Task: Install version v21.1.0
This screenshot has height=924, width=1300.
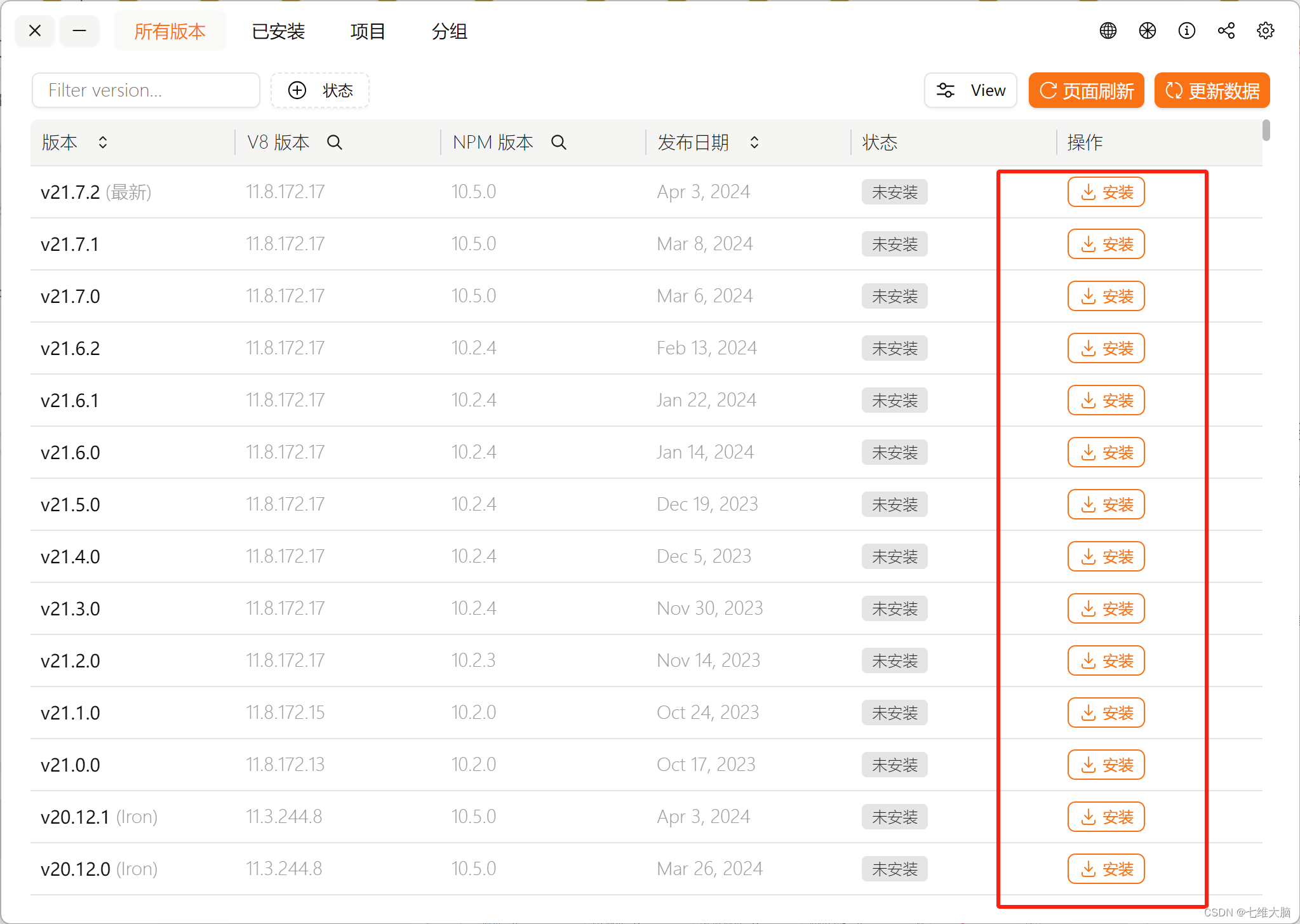Action: coord(1106,713)
